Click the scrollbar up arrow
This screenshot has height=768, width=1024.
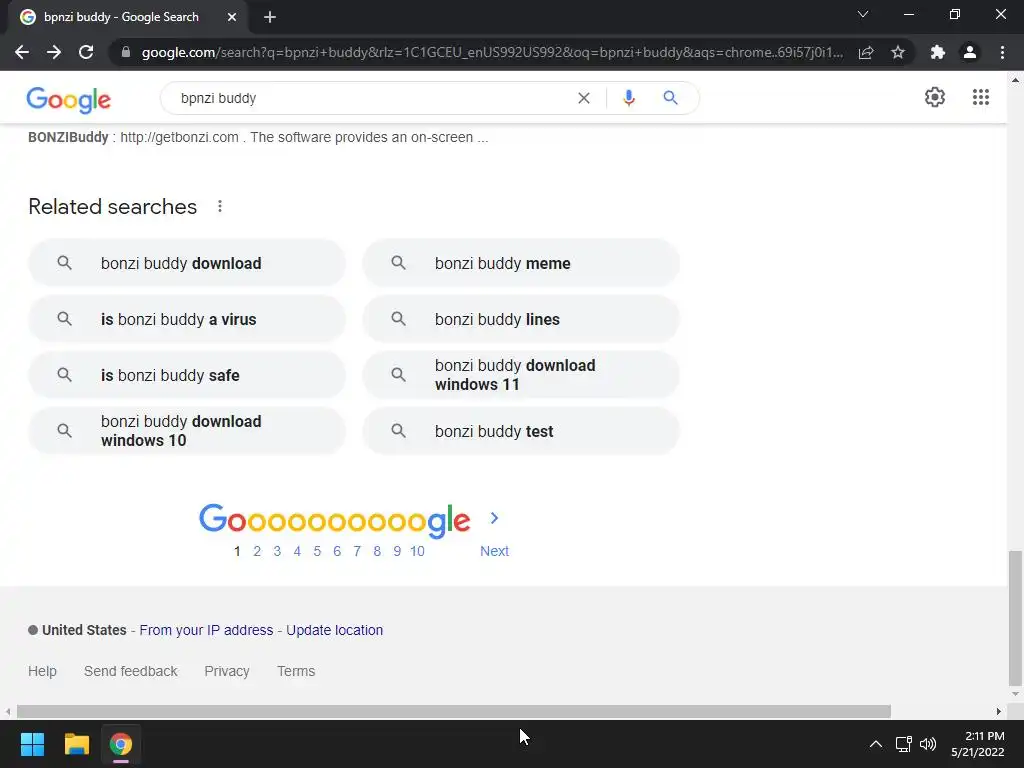(x=1015, y=80)
